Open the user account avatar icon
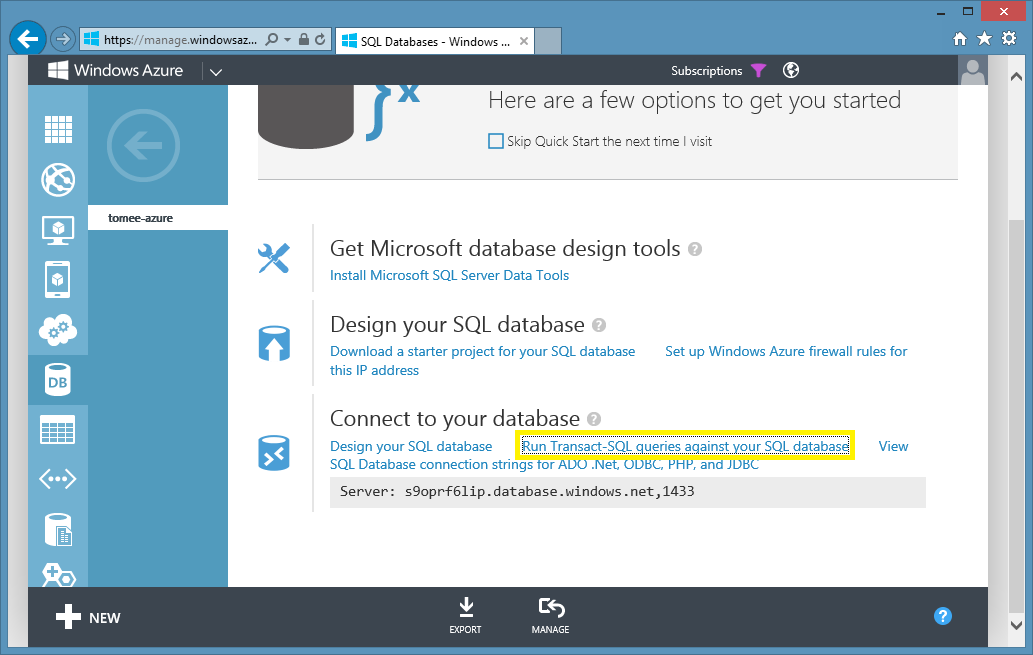This screenshot has width=1033, height=655. pyautogui.click(x=973, y=71)
